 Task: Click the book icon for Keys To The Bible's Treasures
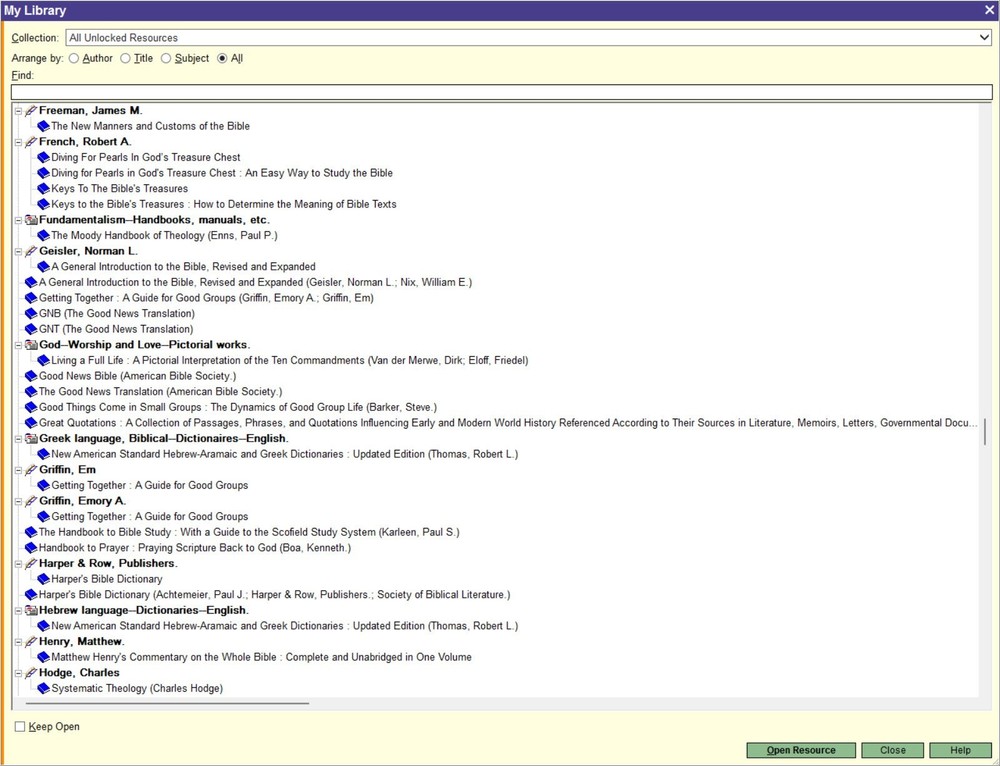pyautogui.click(x=43, y=189)
